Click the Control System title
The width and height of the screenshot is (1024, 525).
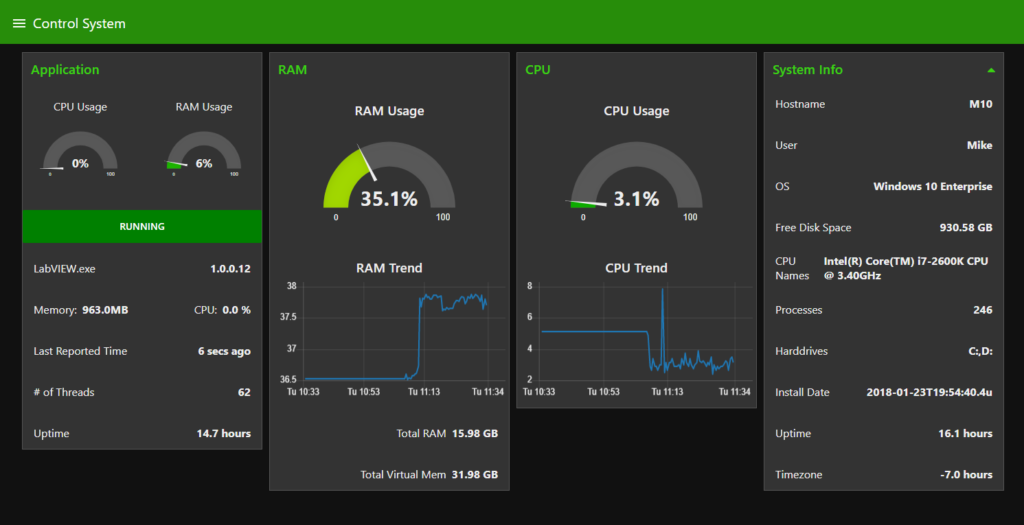79,24
